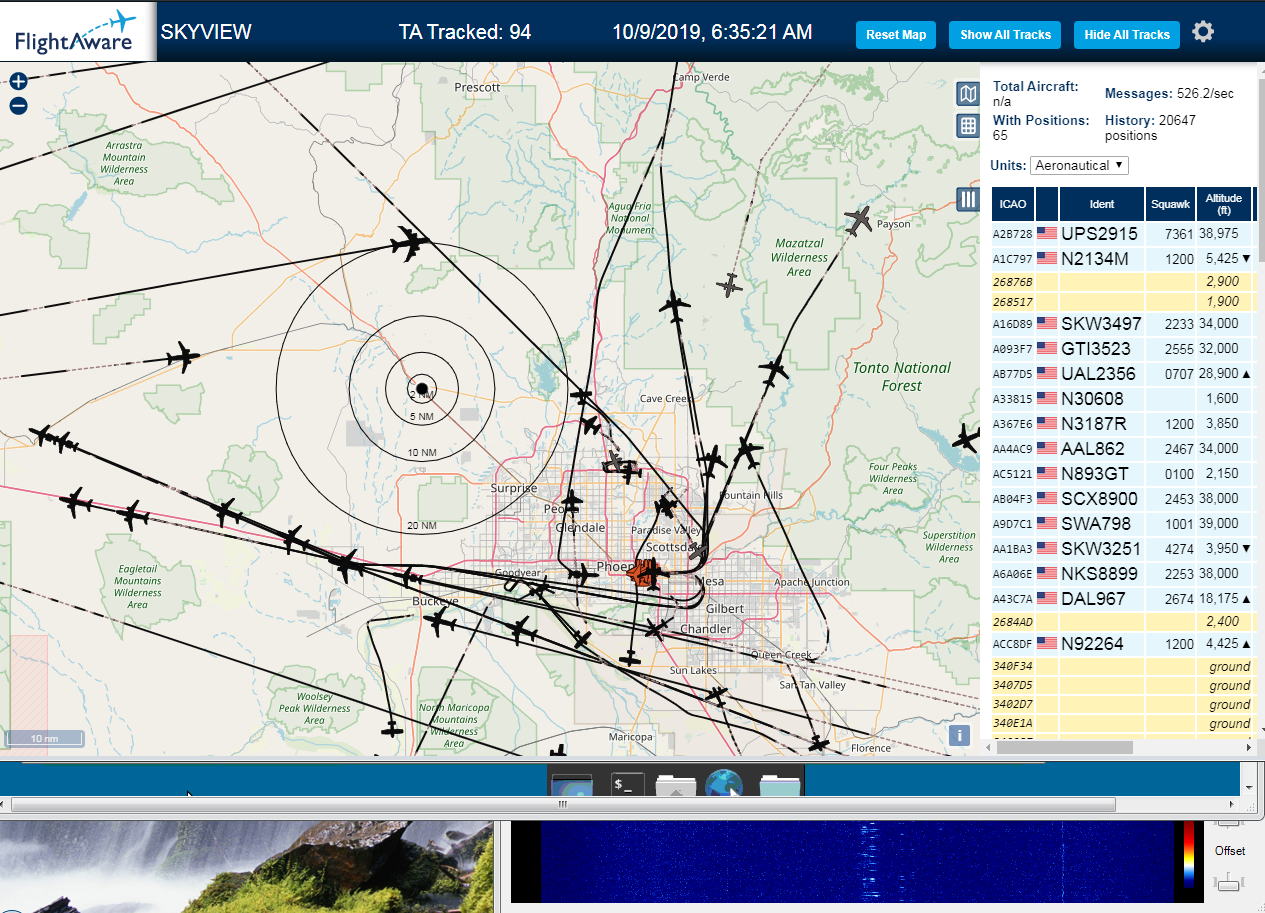The width and height of the screenshot is (1265, 913).
Task: Click ICAO 2684AD in the table
Action: [x=1012, y=622]
